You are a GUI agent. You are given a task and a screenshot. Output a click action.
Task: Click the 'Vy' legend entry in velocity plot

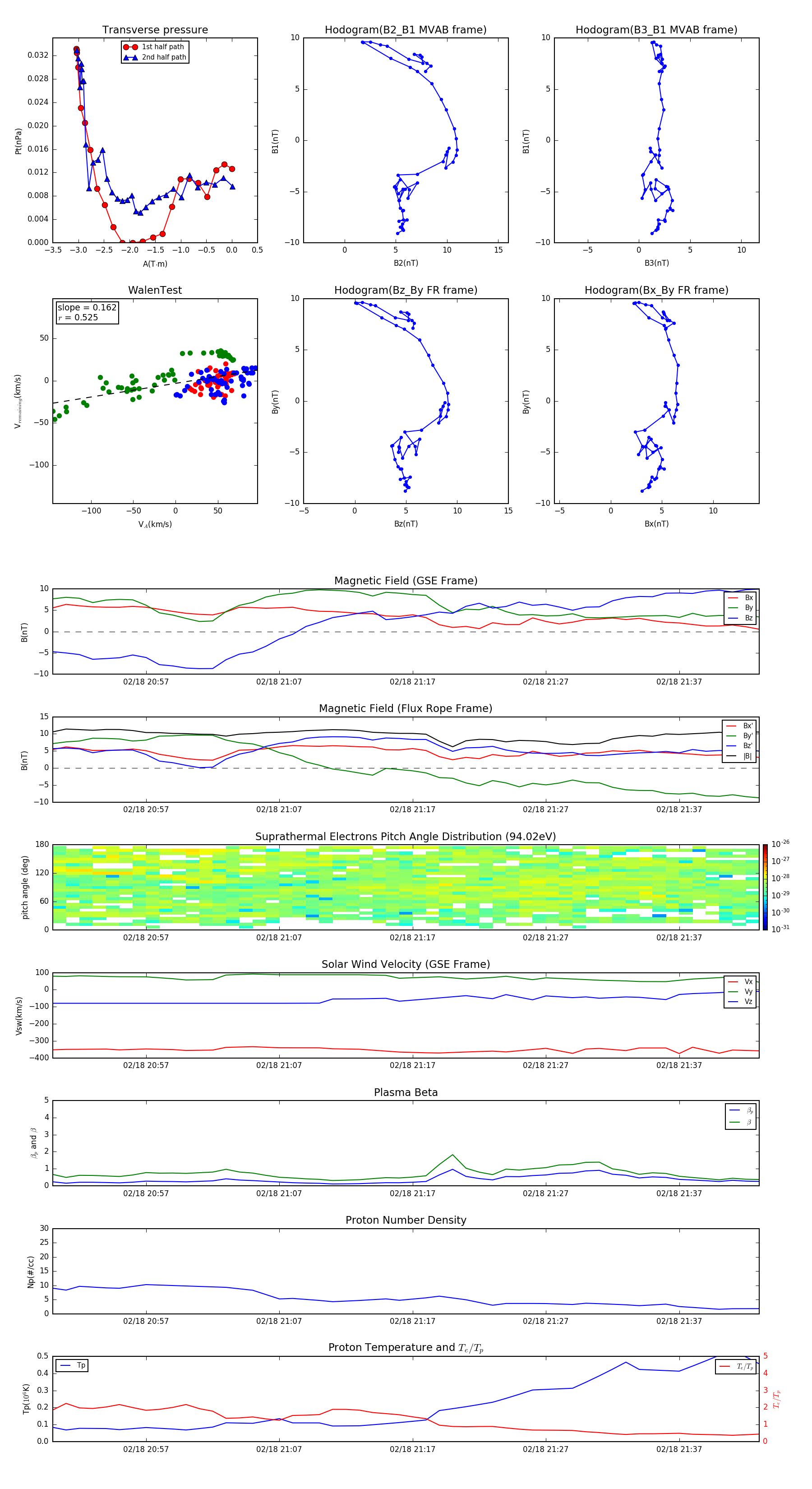pyautogui.click(x=740, y=991)
